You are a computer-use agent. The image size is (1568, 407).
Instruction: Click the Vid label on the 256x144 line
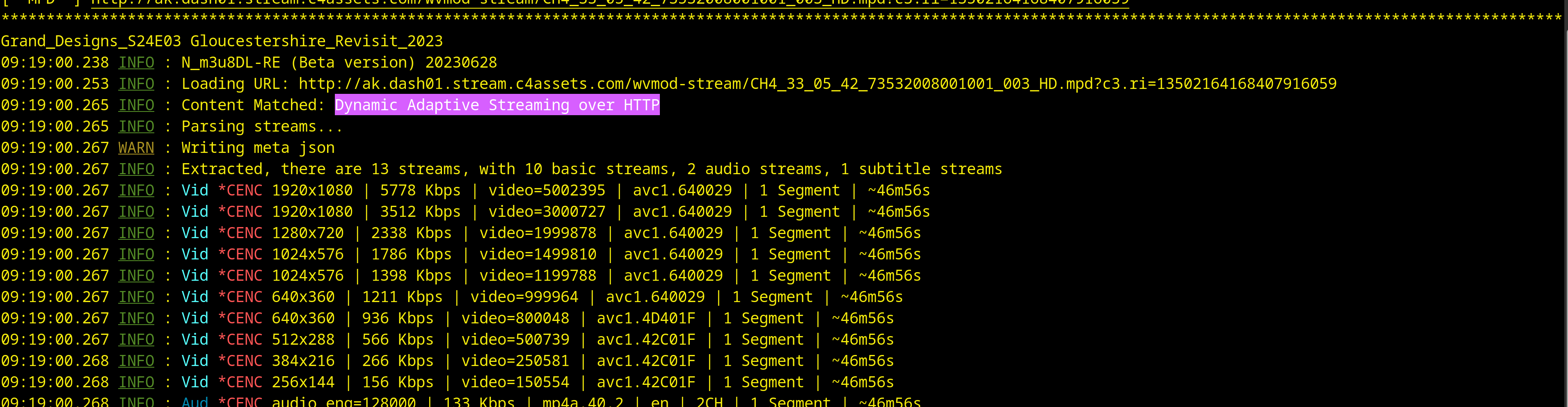(195, 382)
